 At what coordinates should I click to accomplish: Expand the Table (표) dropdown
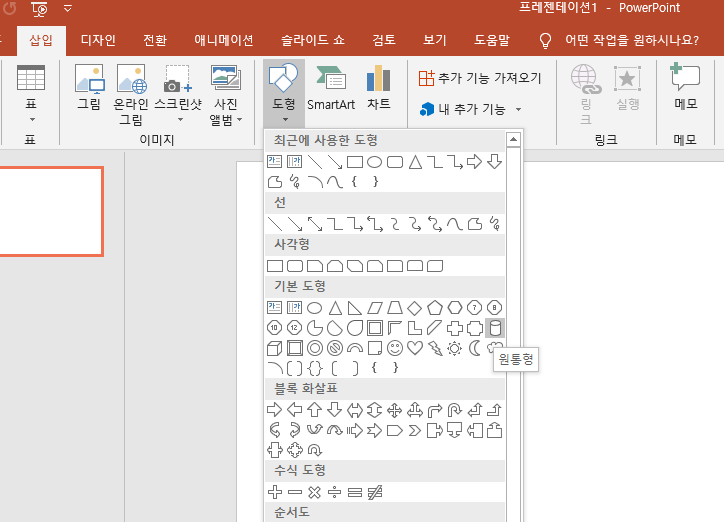point(31,94)
